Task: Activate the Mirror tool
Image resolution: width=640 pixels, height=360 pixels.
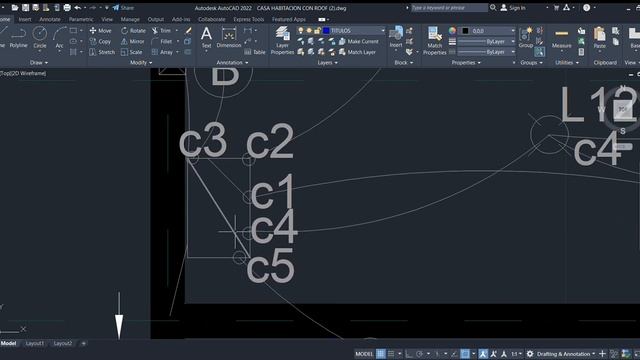Action: click(x=133, y=41)
